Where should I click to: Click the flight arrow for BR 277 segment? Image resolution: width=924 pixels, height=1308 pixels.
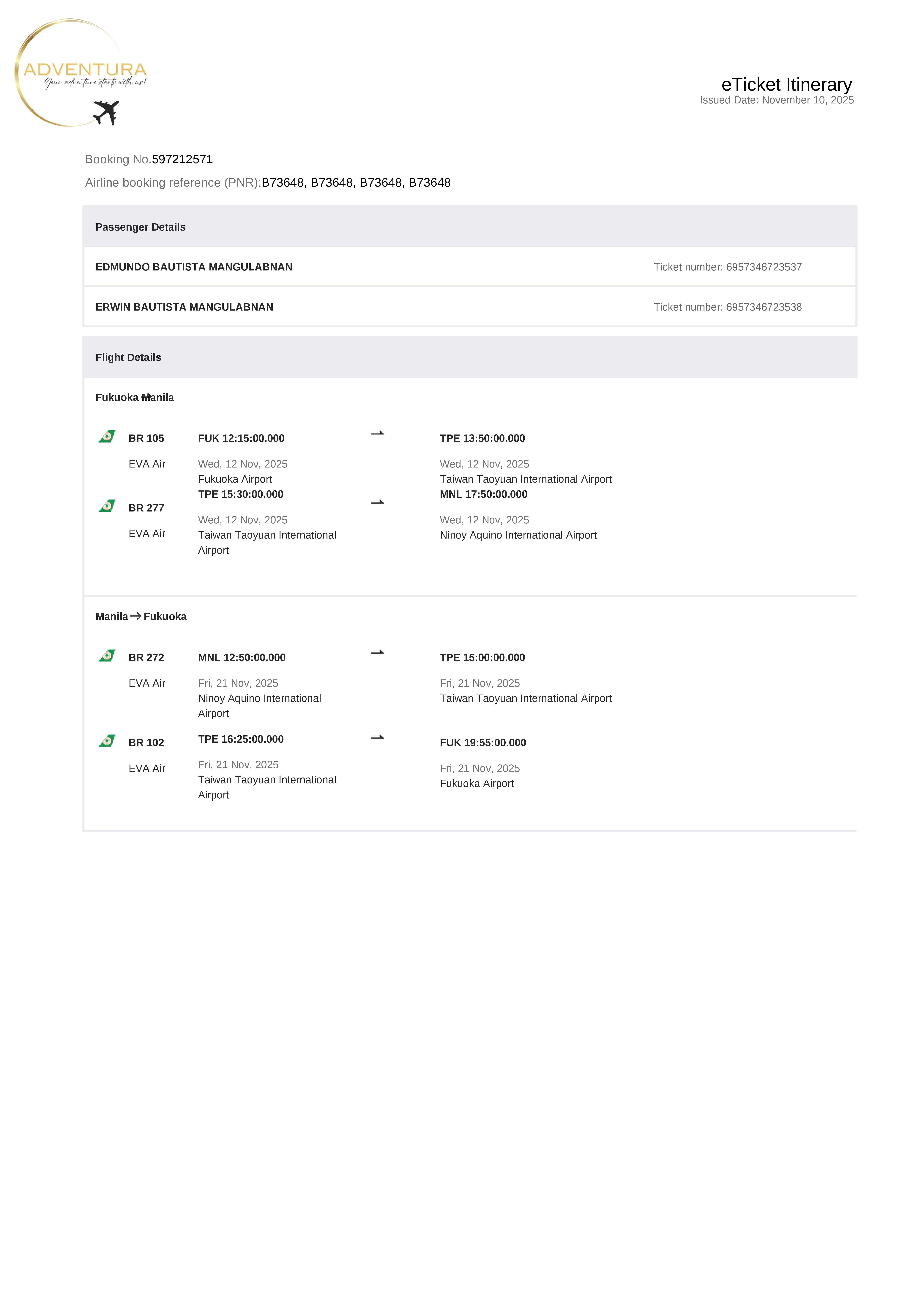(377, 503)
